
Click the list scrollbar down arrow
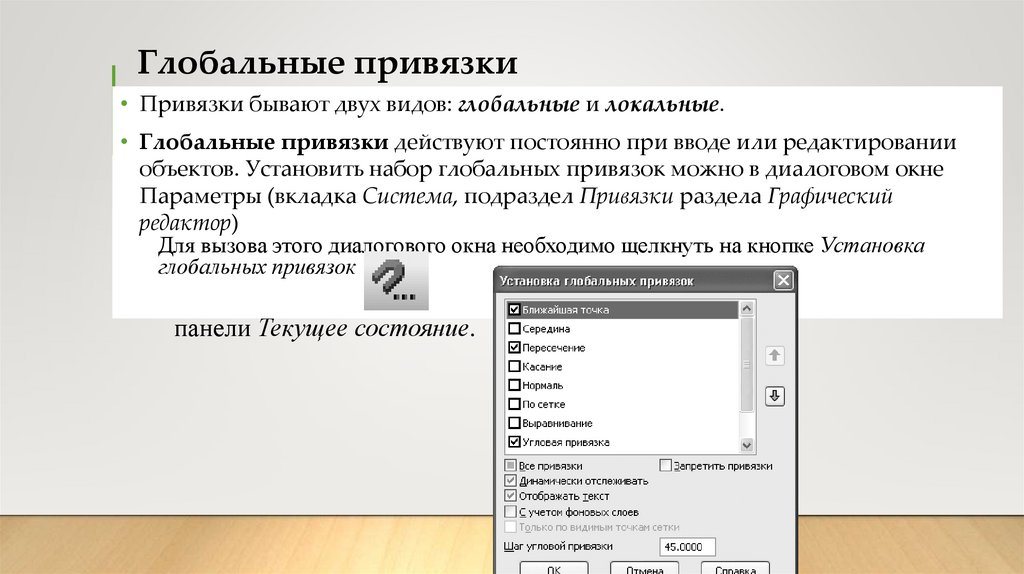point(747,445)
